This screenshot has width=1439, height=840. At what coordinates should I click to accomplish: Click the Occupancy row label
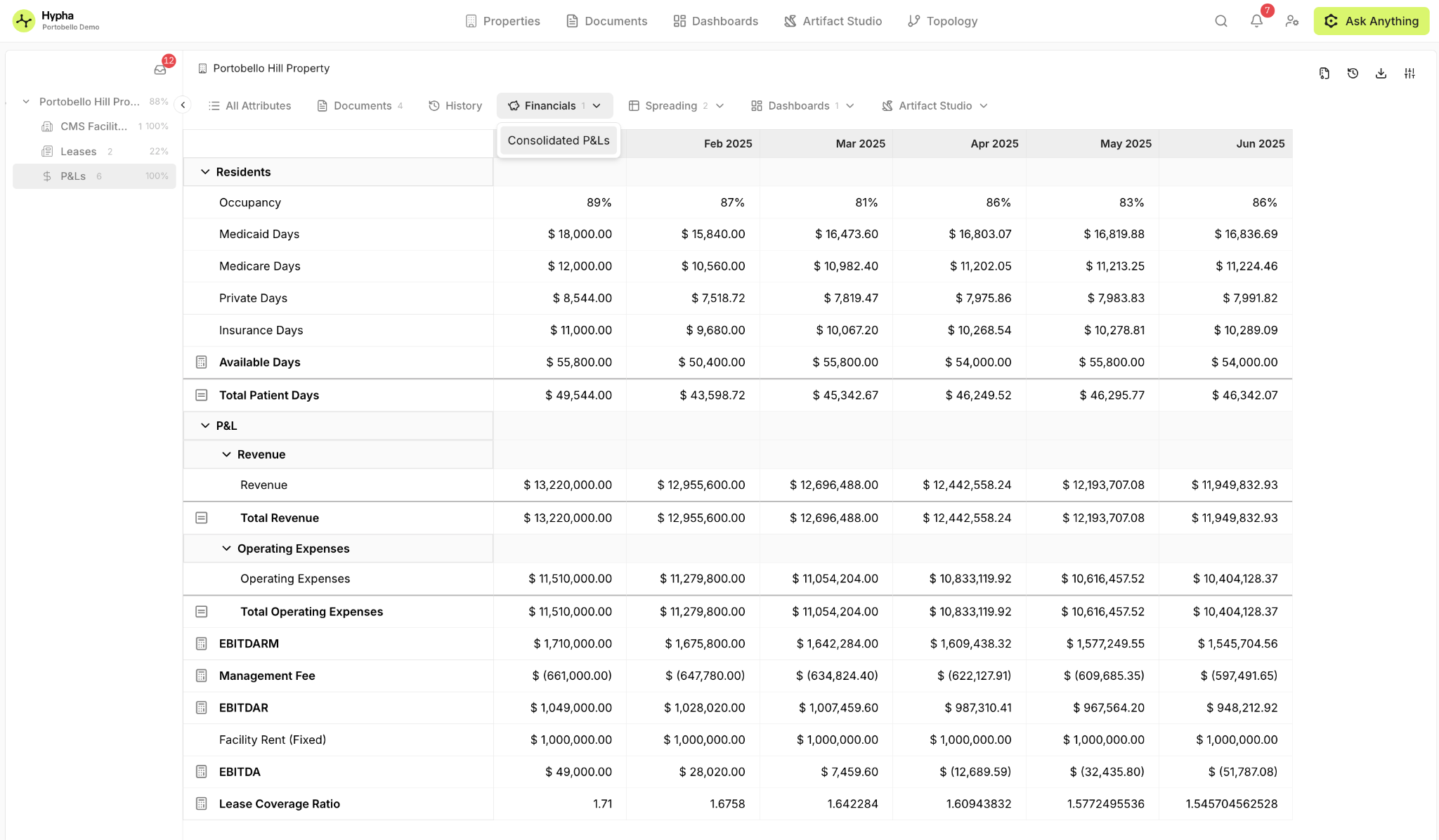(250, 202)
